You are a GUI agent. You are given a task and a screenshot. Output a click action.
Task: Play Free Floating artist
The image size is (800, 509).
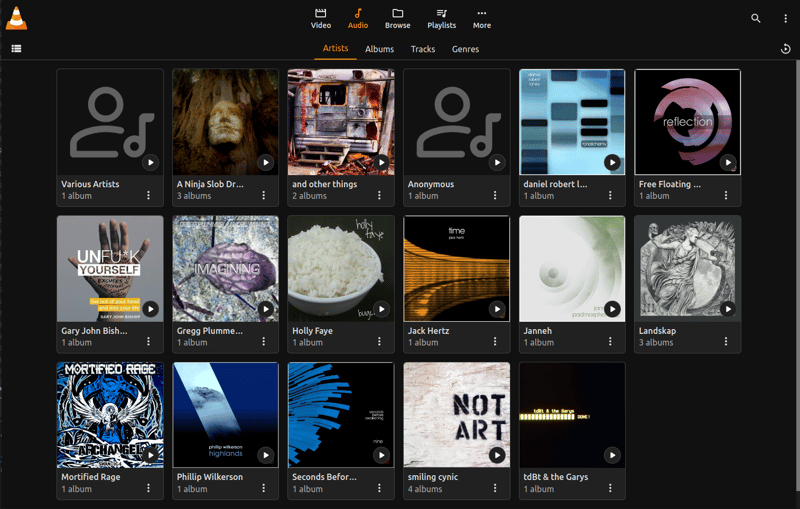[728, 163]
